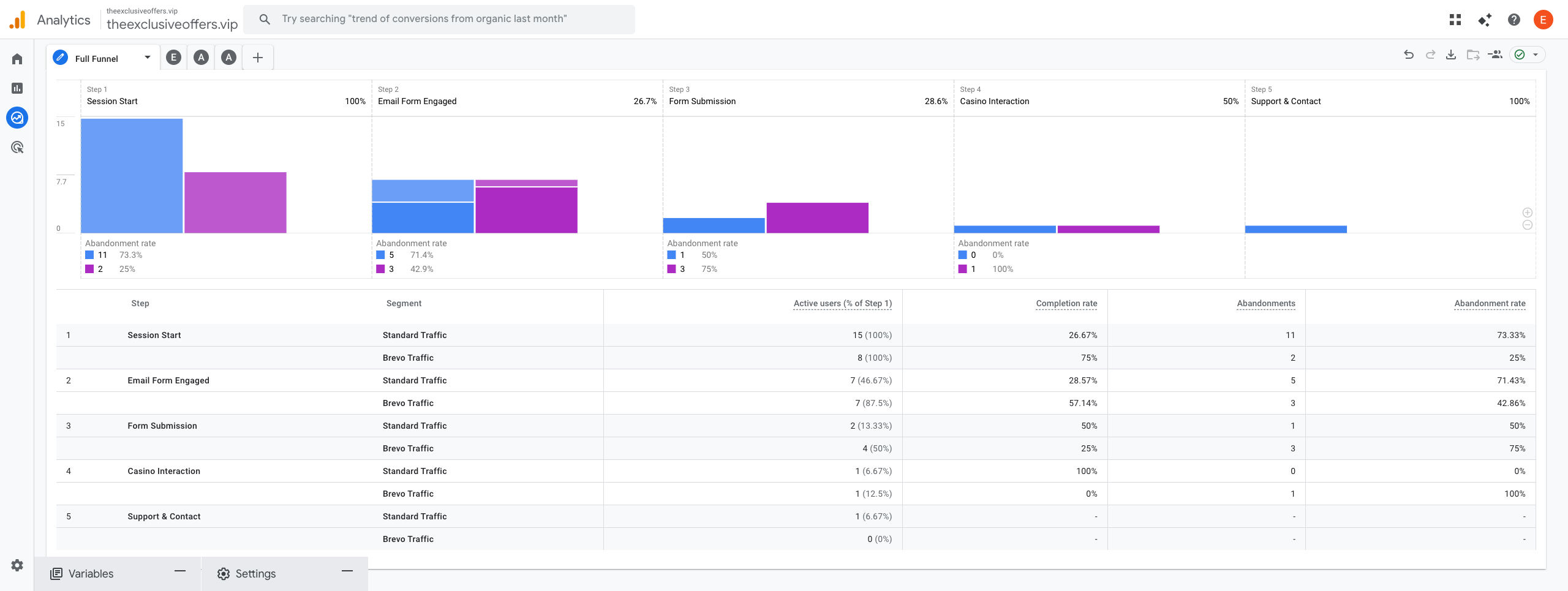Click the Undo arrow icon
This screenshot has width=1568, height=591.
coord(1409,55)
